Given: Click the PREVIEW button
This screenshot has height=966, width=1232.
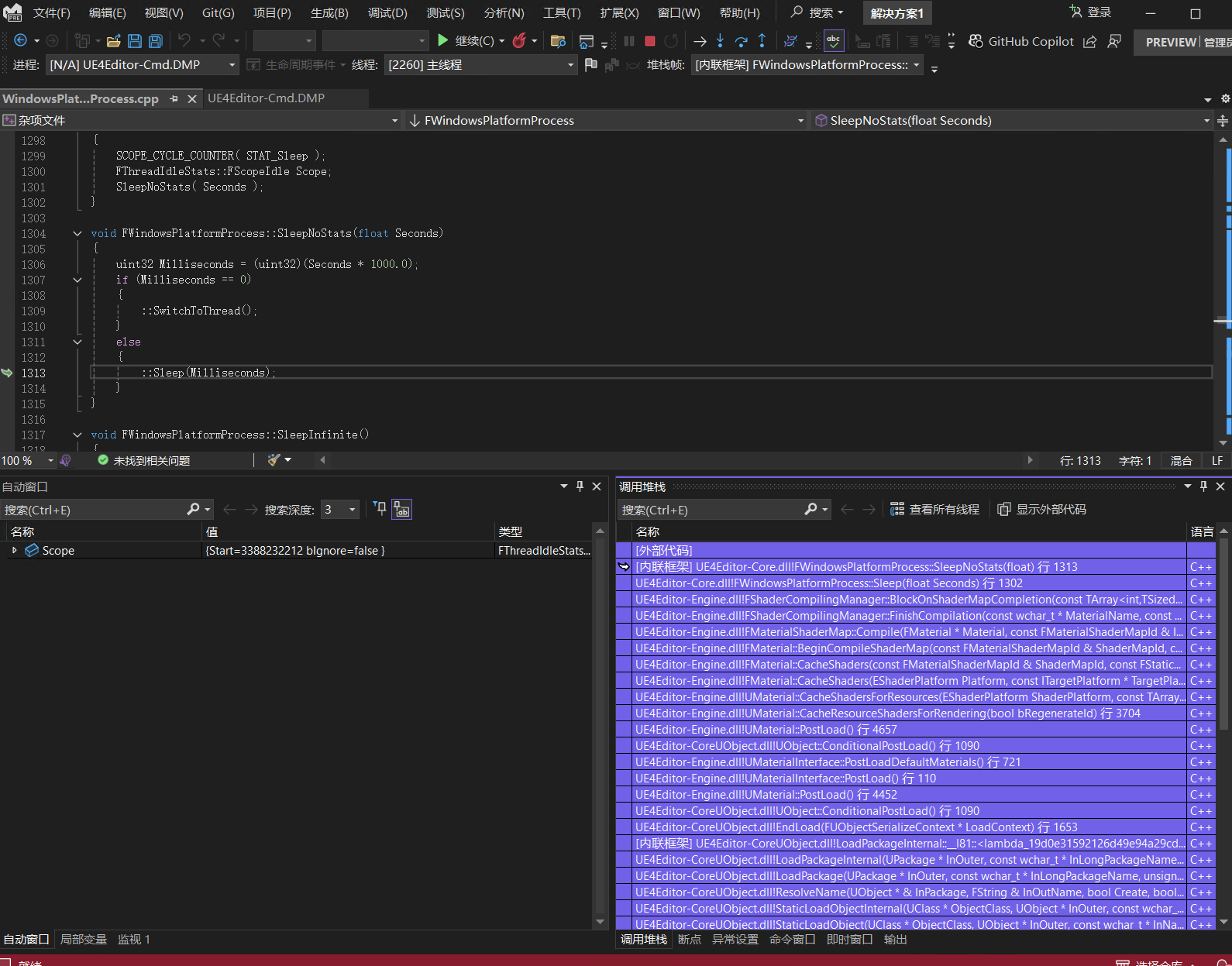Looking at the screenshot, I should tap(1172, 42).
